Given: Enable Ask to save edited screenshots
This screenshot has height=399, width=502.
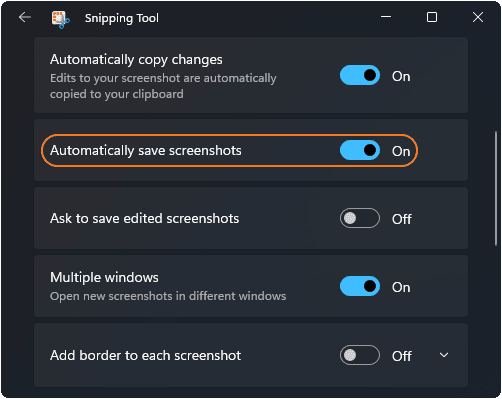Looking at the screenshot, I should pos(360,218).
